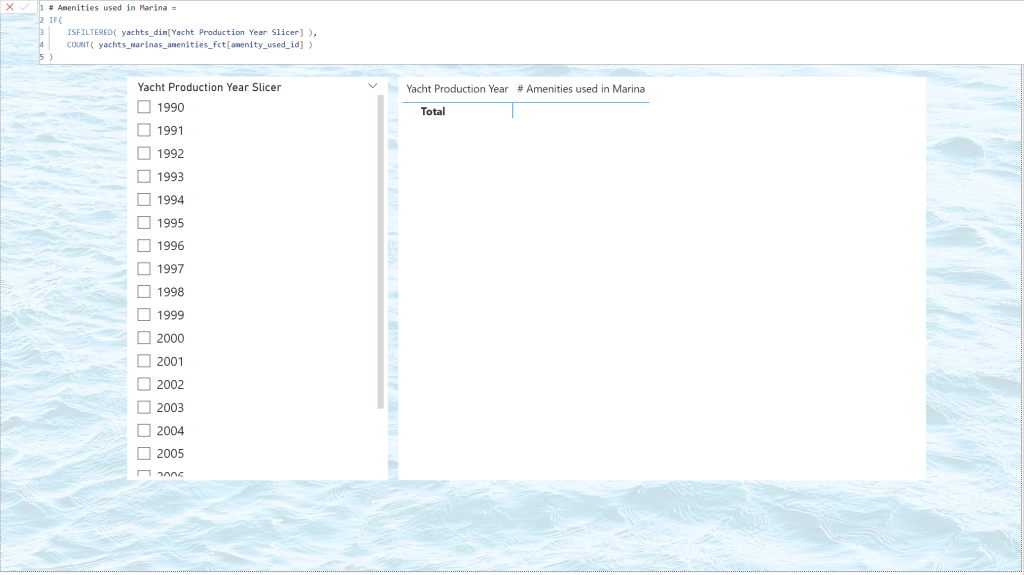Place cursor on the COUNT formula line

(x=190, y=45)
